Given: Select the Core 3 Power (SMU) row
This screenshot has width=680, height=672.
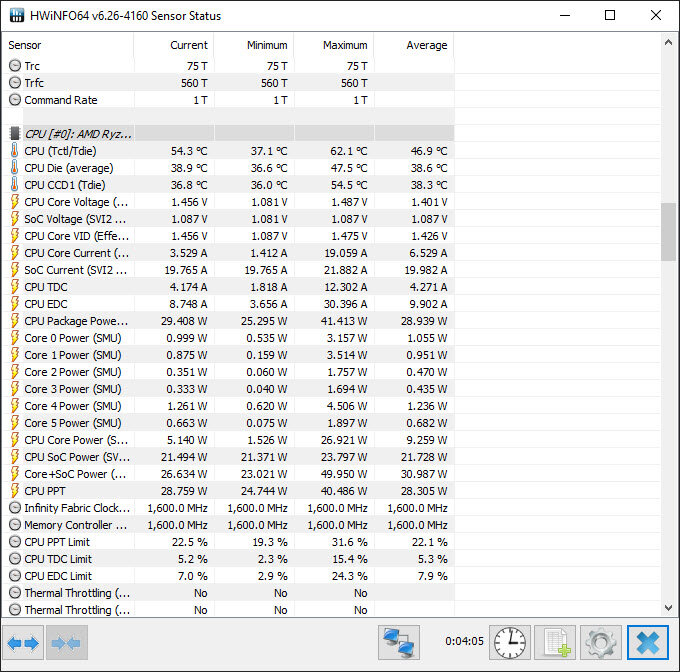Looking at the screenshot, I should [229, 389].
